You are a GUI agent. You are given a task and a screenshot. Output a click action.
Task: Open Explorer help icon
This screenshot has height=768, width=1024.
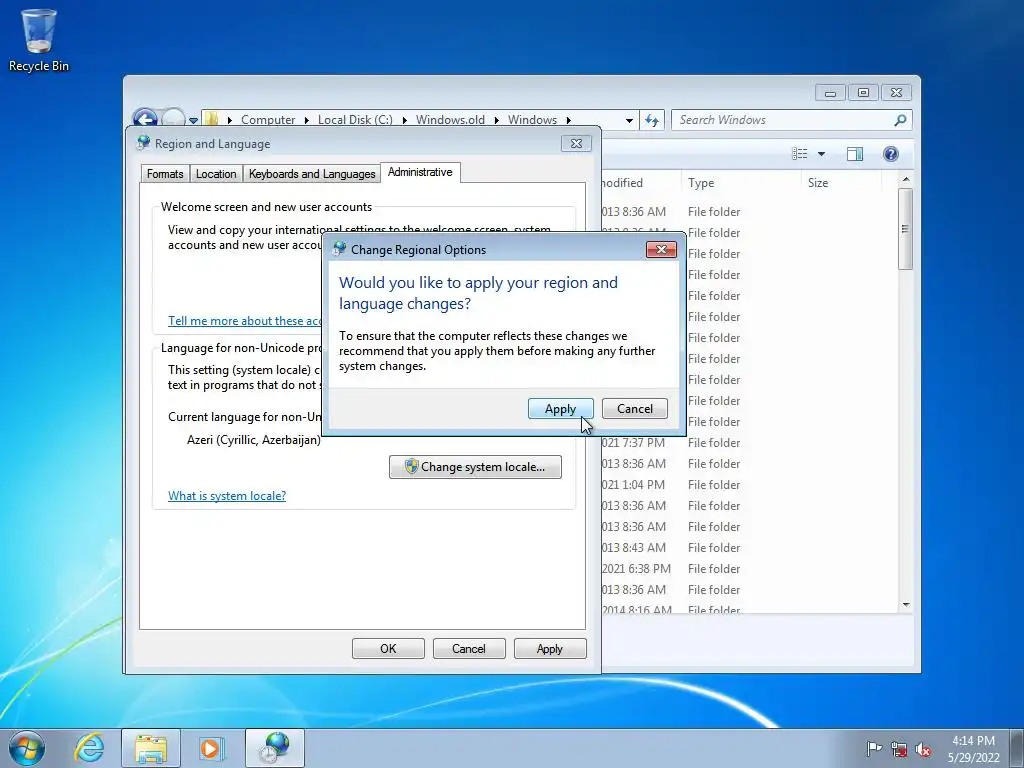pos(891,154)
